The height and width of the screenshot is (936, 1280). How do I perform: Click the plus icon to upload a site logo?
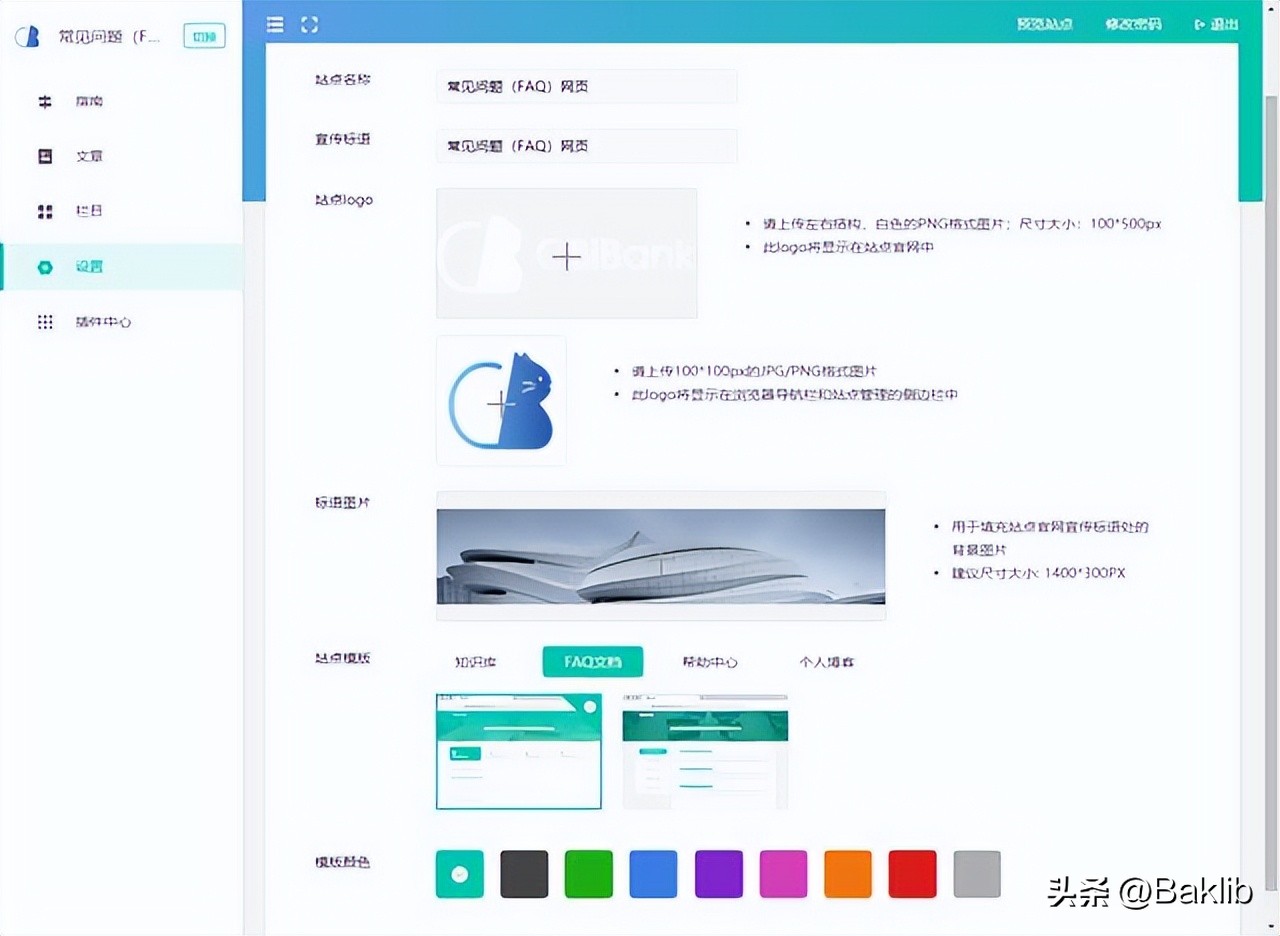click(x=566, y=257)
